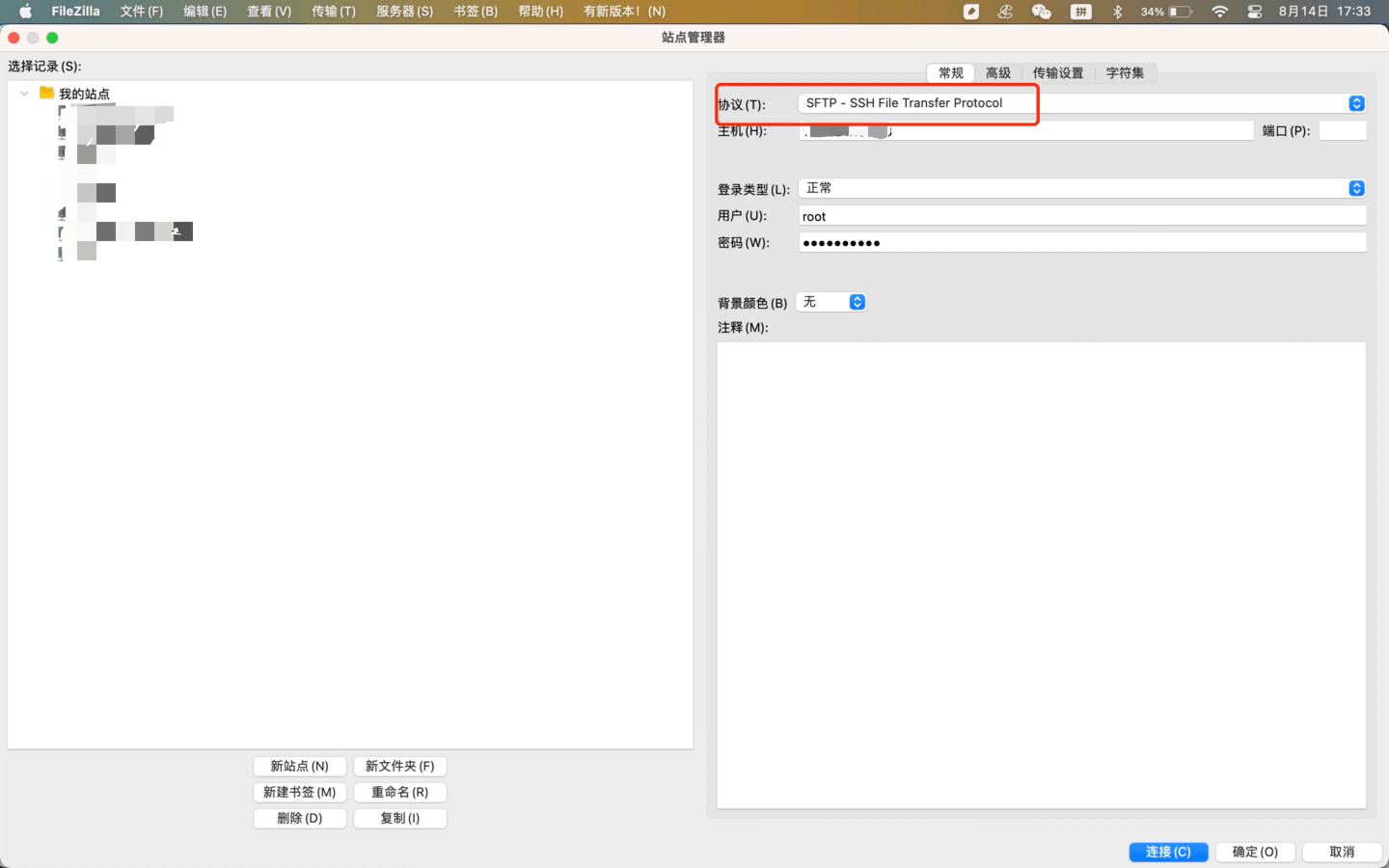Image resolution: width=1389 pixels, height=868 pixels.
Task: Click the date and time display
Action: [x=1324, y=12]
